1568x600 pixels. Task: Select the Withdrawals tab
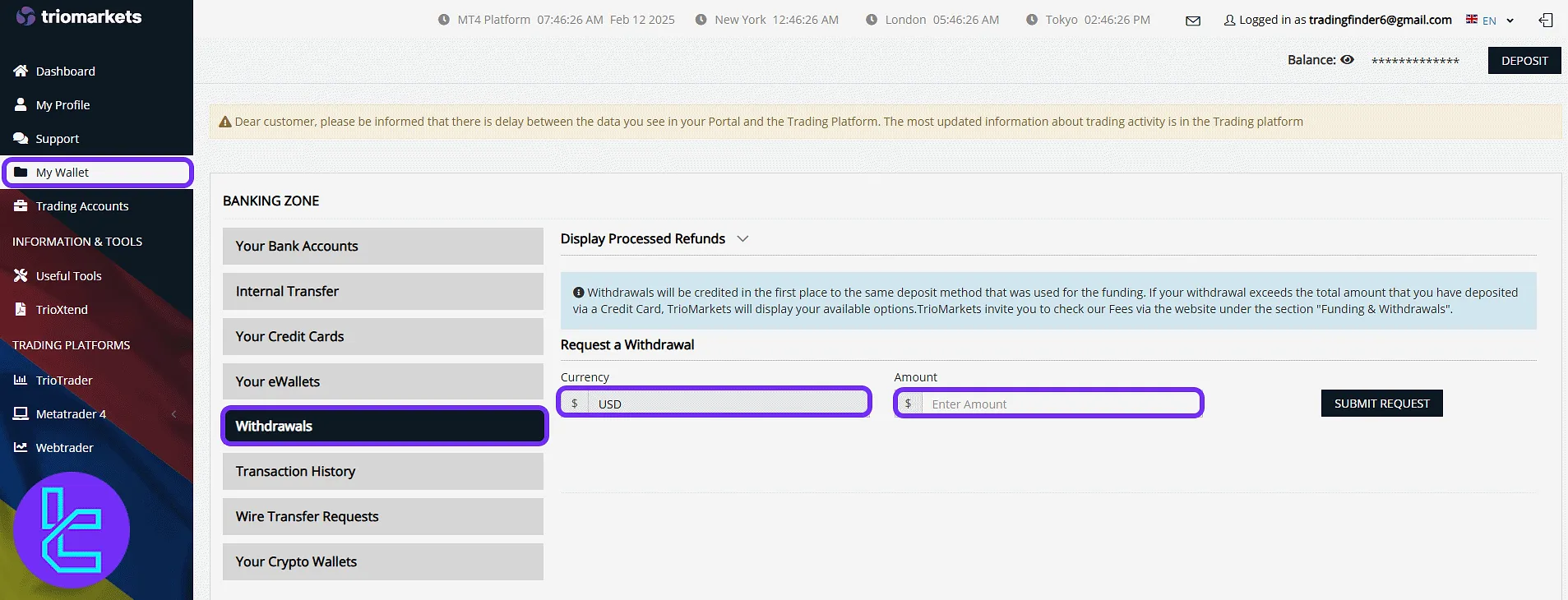pyautogui.click(x=384, y=426)
